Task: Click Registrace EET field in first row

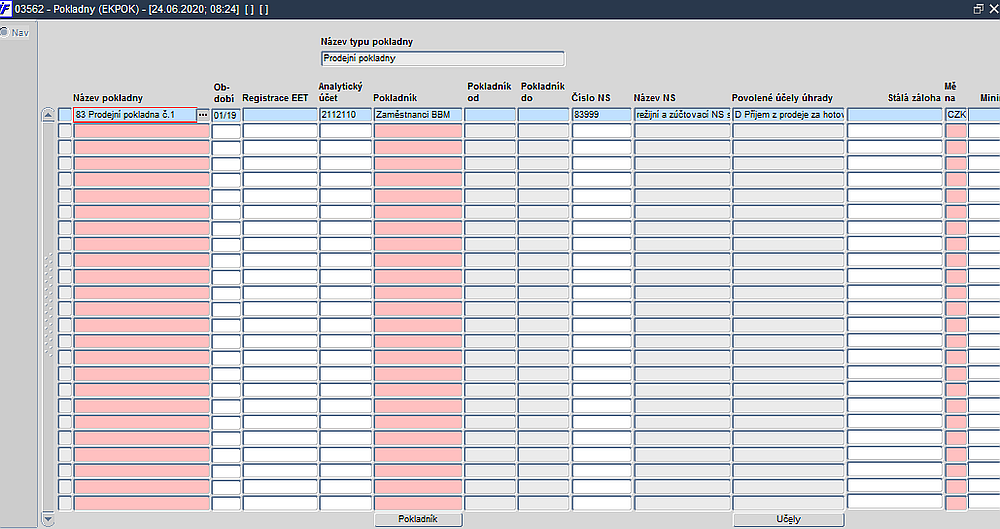Action: click(x=280, y=115)
